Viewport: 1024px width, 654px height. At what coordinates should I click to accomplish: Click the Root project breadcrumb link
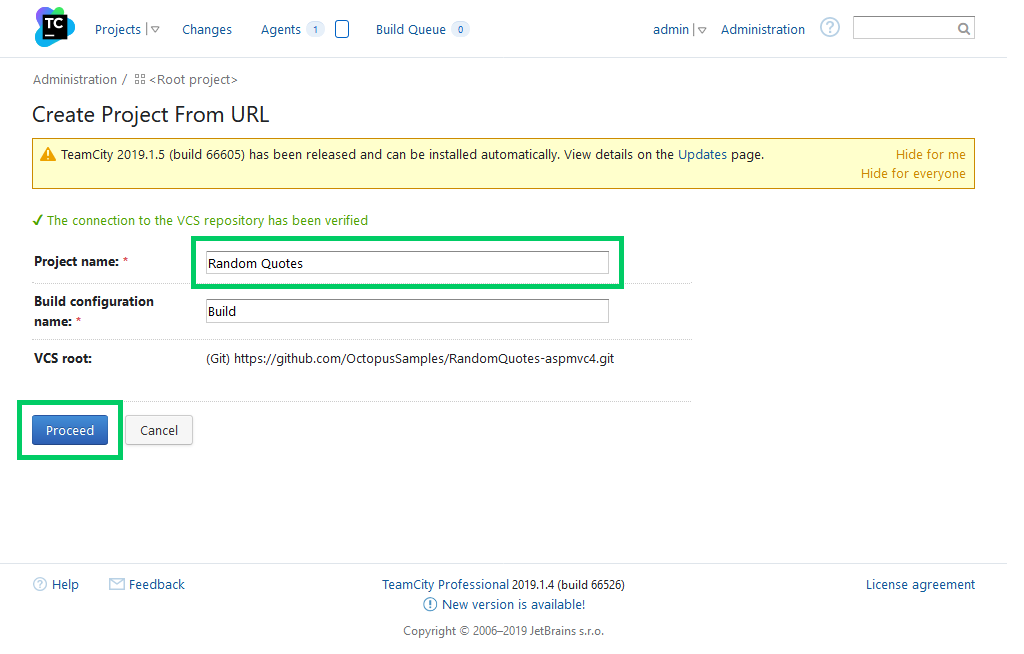click(x=193, y=80)
